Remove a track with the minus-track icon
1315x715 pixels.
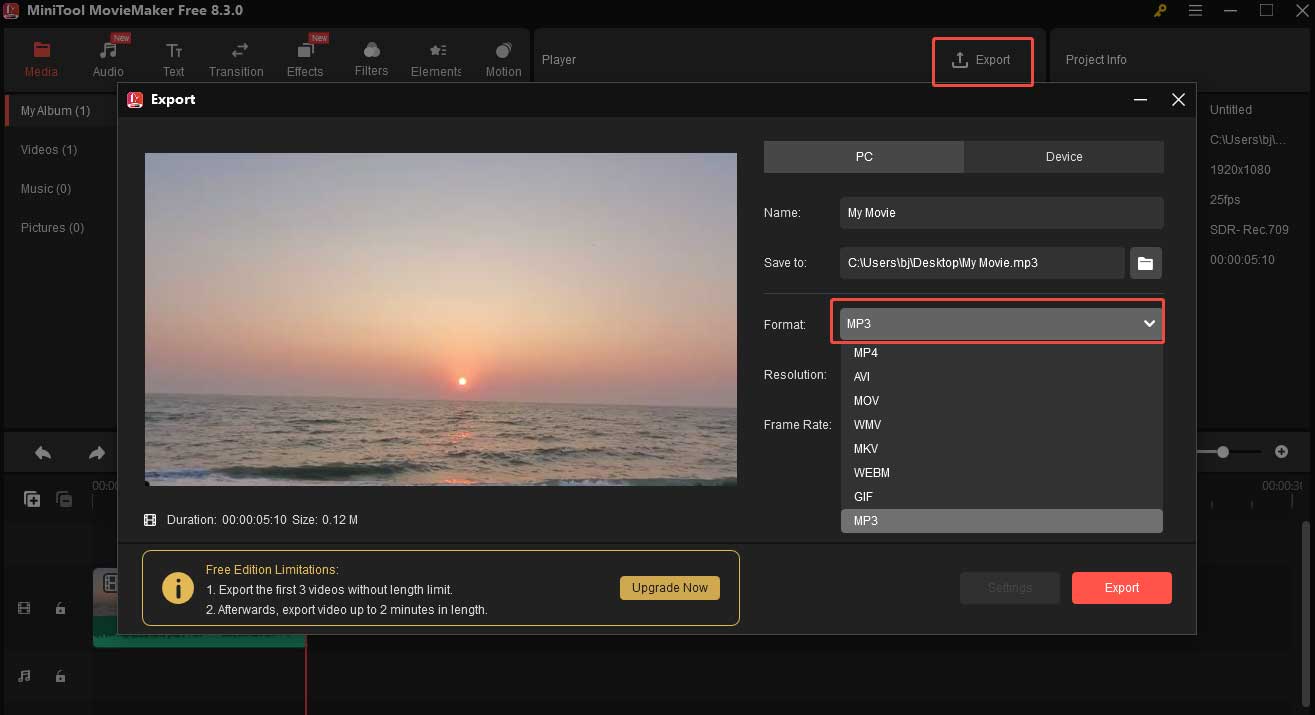click(x=64, y=499)
